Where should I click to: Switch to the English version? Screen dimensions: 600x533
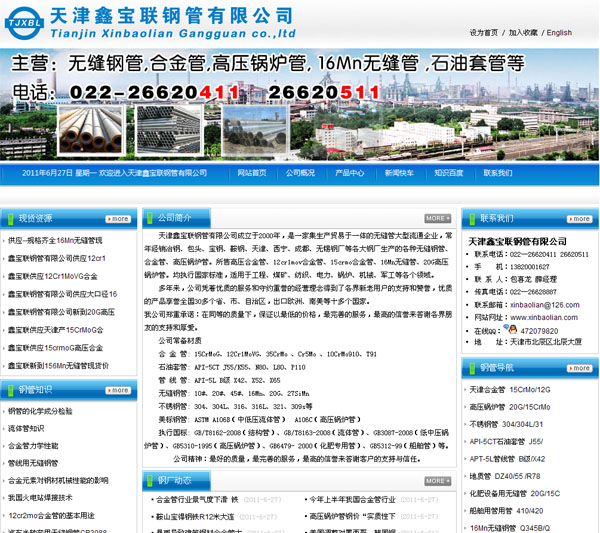559,33
